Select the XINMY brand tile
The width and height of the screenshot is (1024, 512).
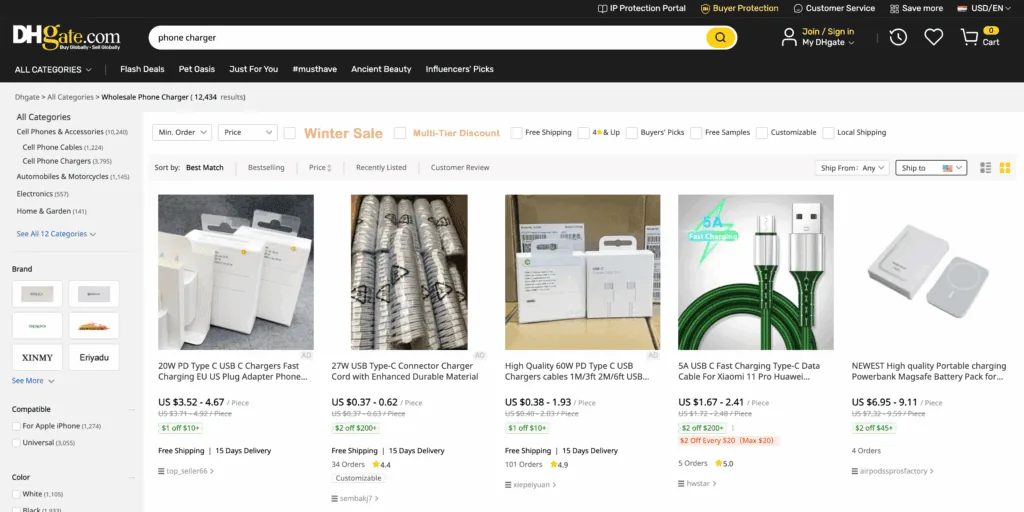37,357
